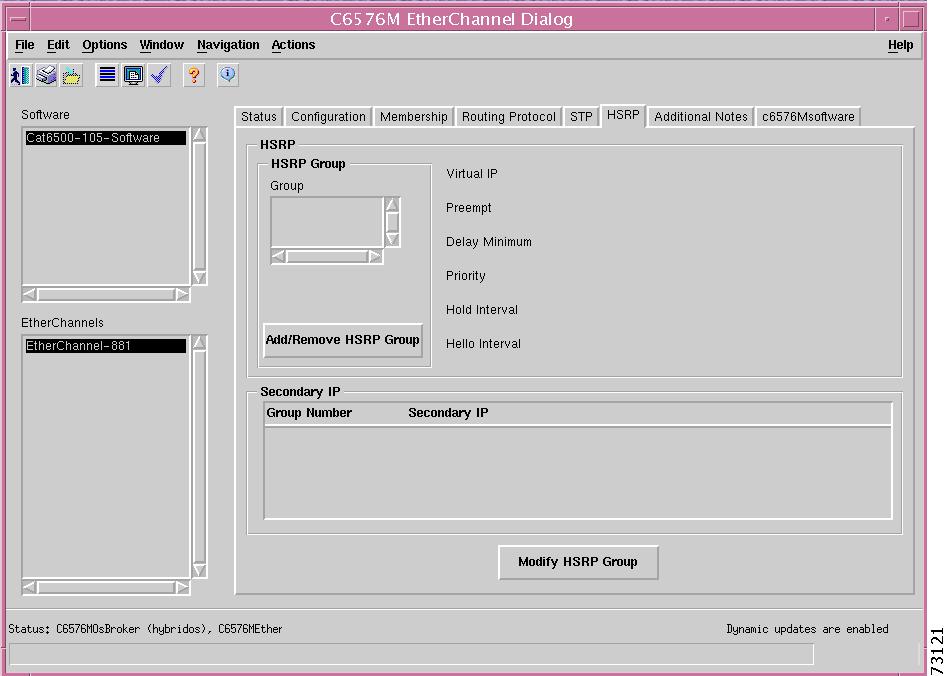Open the File menu
This screenshot has height=676, width=947.
click(25, 45)
